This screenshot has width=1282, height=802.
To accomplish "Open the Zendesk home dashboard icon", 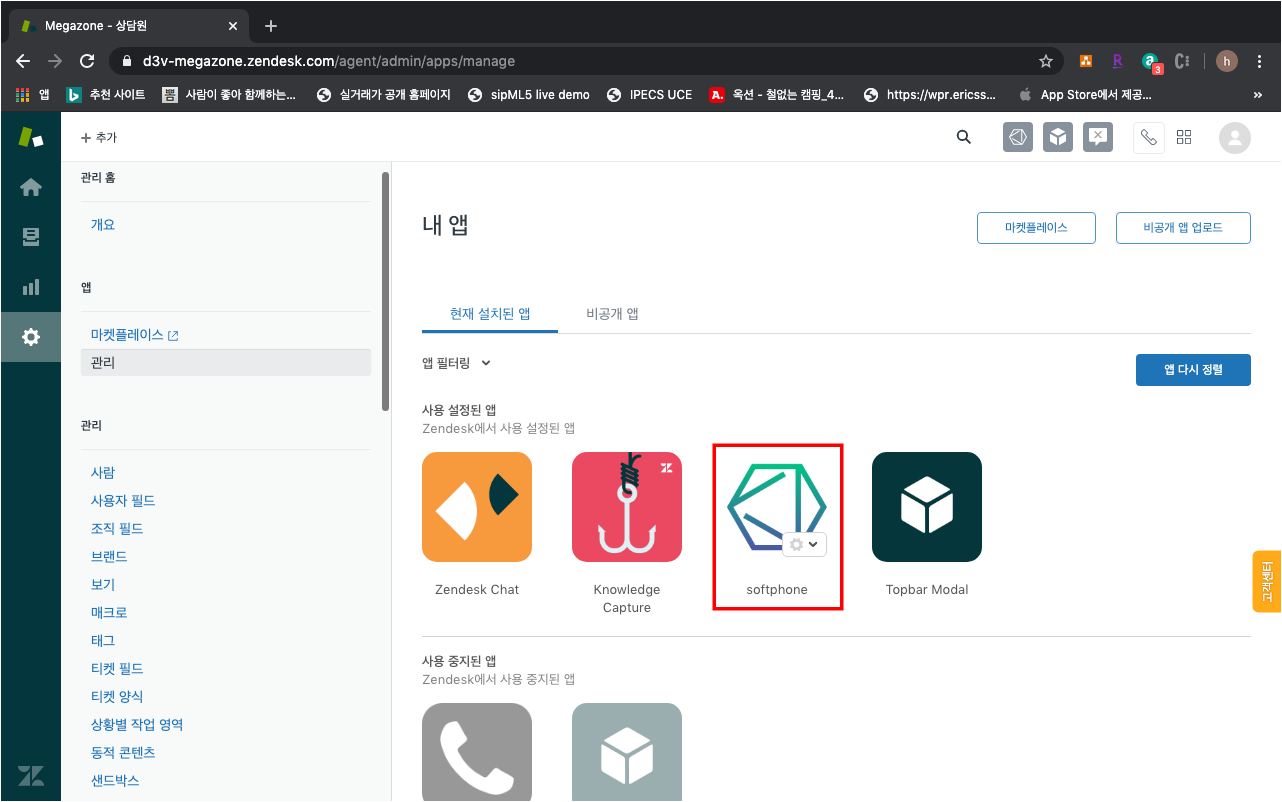I will click(31, 187).
